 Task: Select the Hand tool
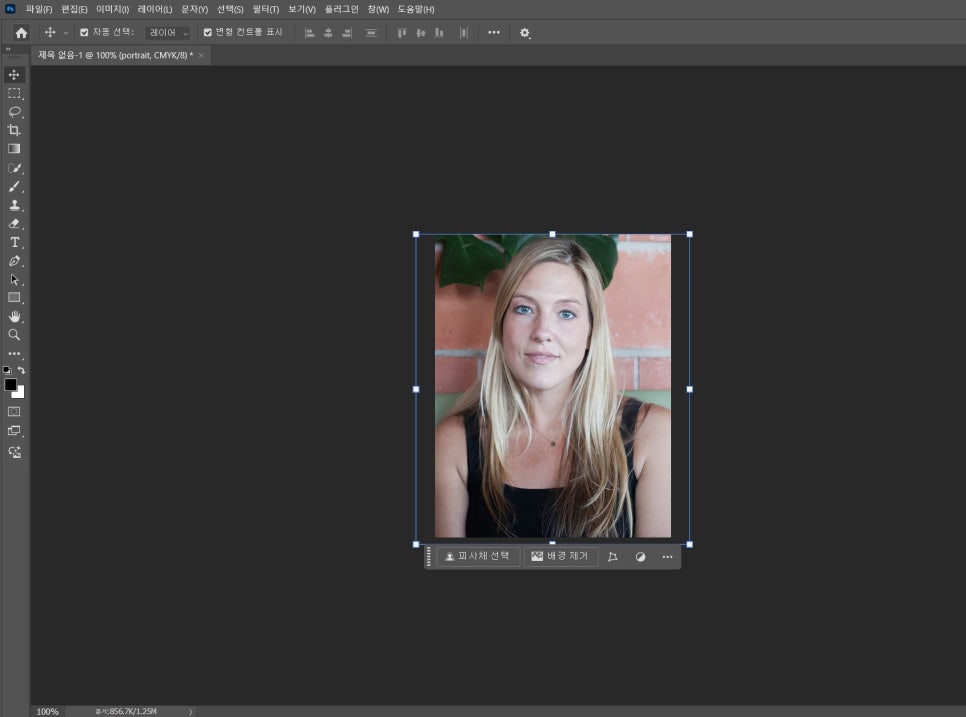(x=14, y=317)
